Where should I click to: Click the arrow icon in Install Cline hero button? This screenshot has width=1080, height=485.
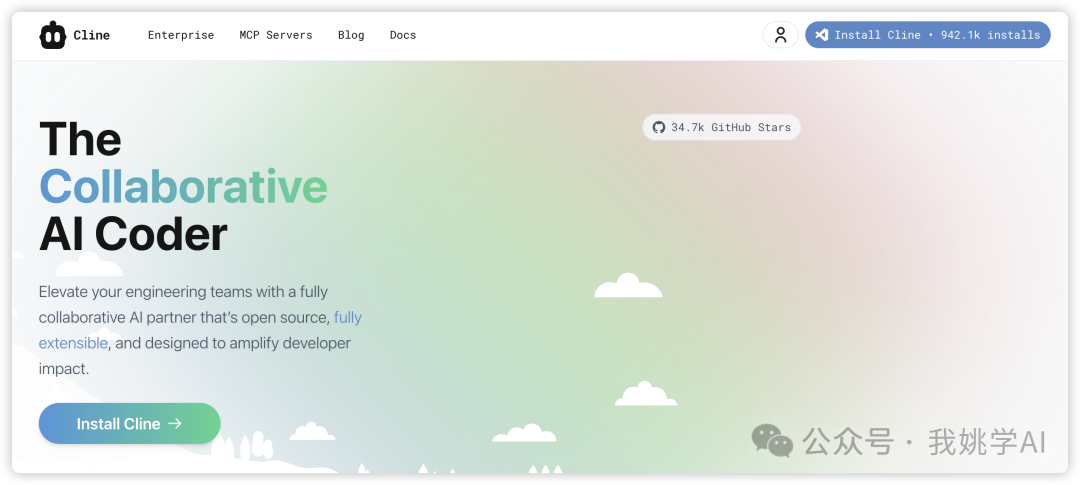click(175, 424)
